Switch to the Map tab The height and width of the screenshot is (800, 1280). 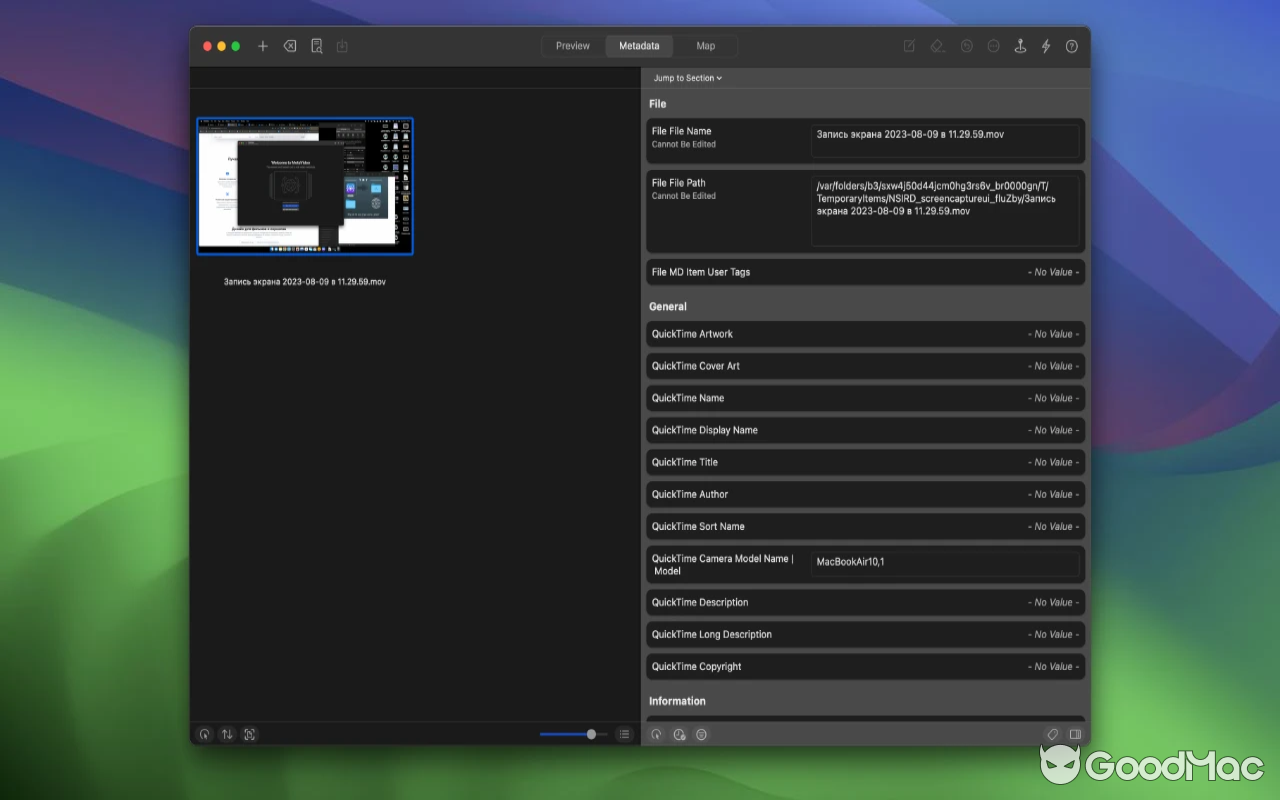pos(706,46)
